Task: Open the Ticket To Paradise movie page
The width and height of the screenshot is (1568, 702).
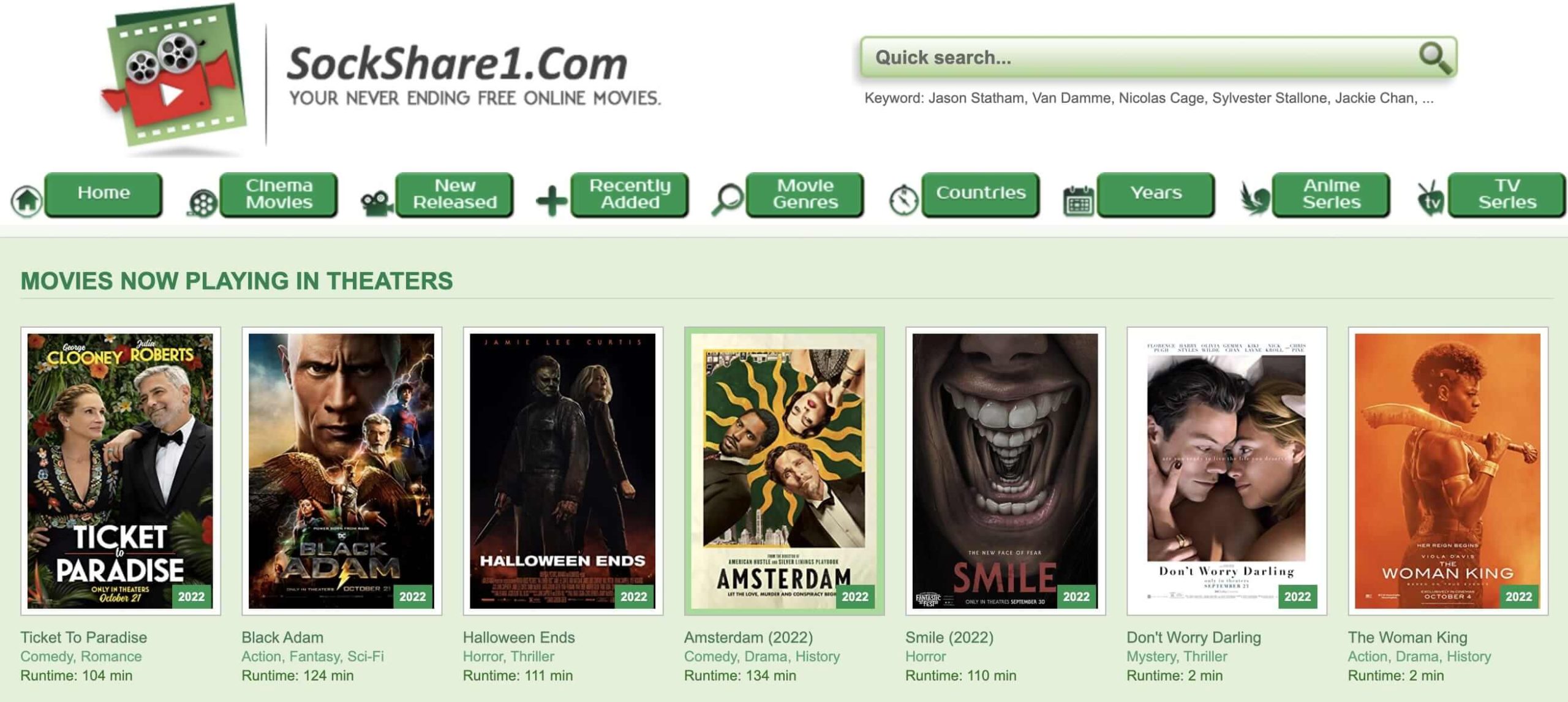Action: [85, 637]
